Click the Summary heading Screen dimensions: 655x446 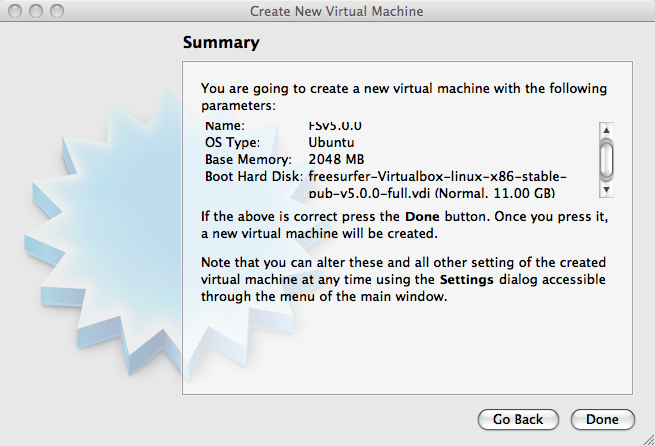point(221,43)
